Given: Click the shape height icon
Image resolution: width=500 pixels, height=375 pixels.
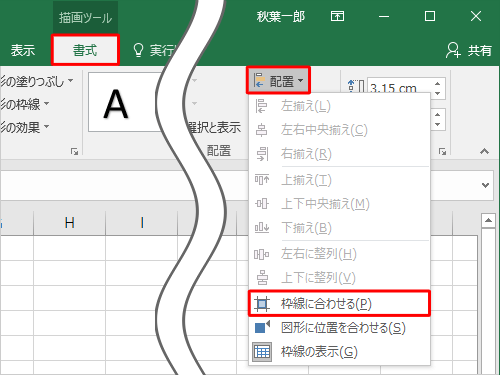Looking at the screenshot, I should 355,87.
